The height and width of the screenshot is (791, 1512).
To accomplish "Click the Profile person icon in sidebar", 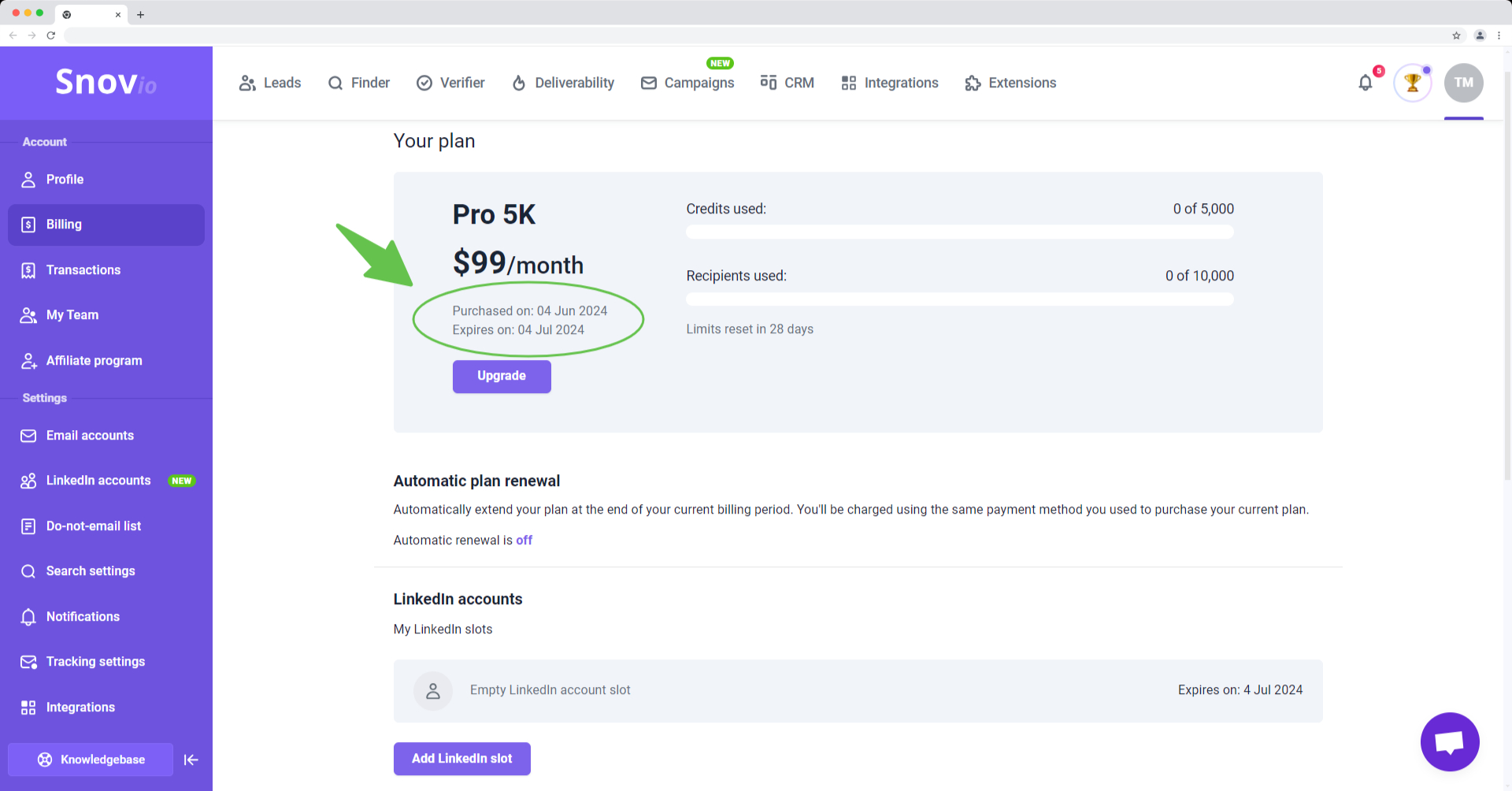I will pyautogui.click(x=28, y=180).
